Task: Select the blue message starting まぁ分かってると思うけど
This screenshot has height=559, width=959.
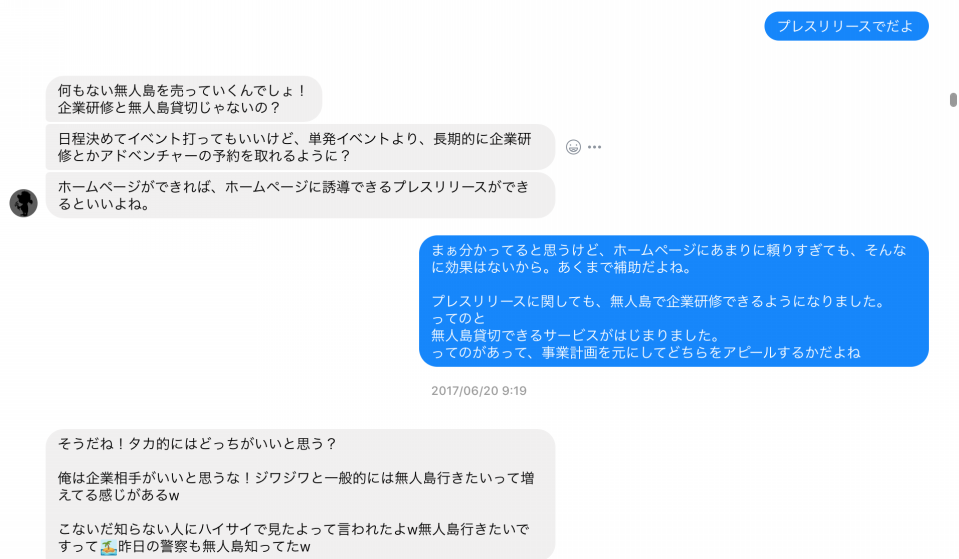Action: (674, 301)
